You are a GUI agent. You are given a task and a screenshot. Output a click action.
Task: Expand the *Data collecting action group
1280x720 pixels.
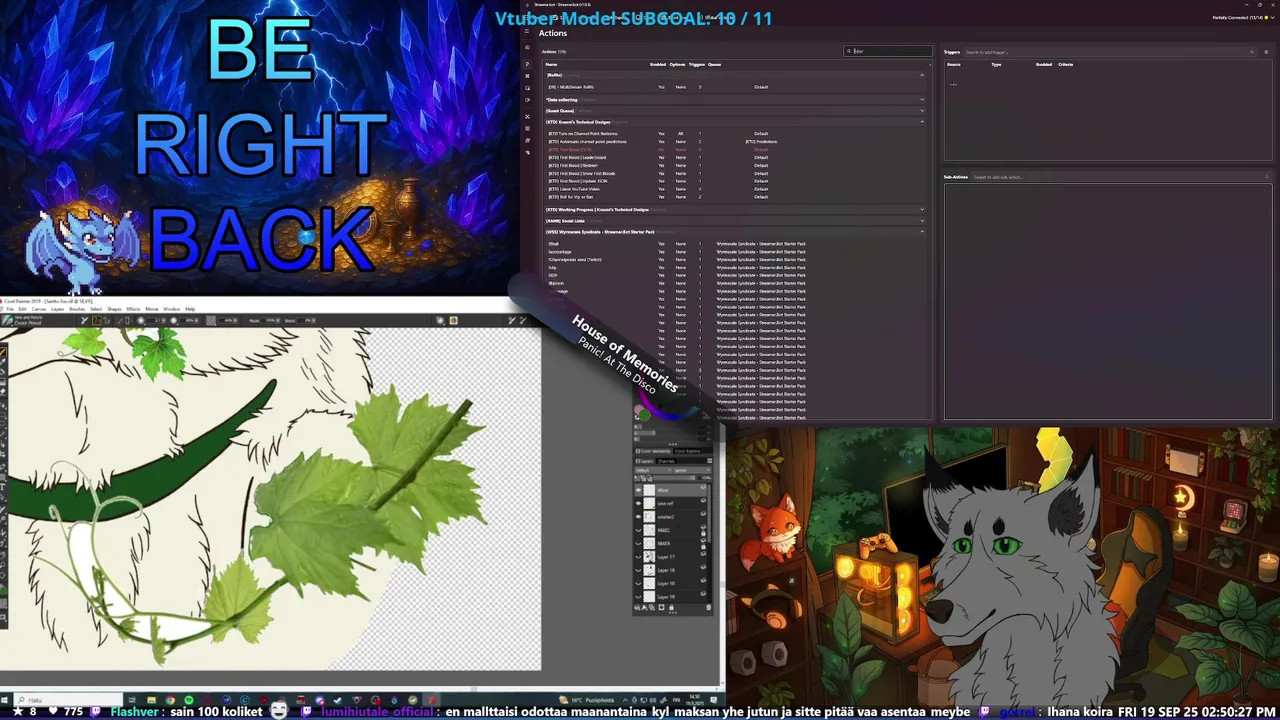[x=922, y=100]
